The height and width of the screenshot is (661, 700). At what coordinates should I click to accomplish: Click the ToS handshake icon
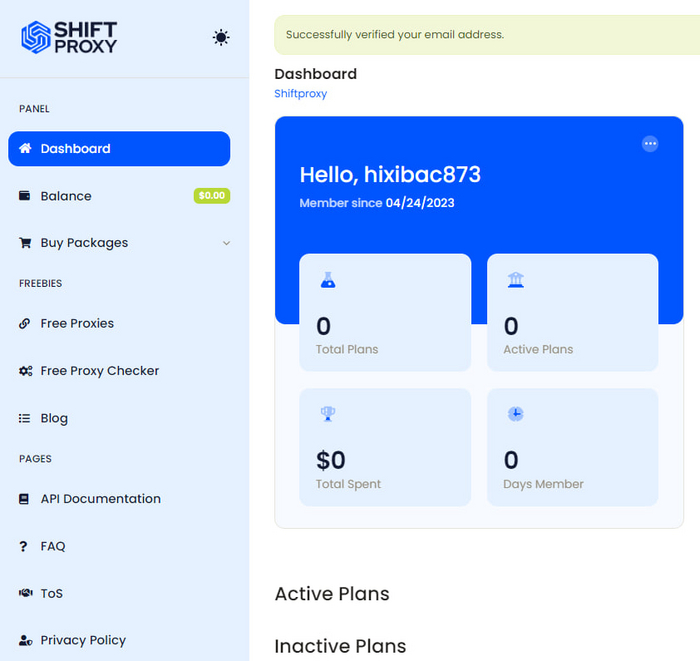[25, 593]
